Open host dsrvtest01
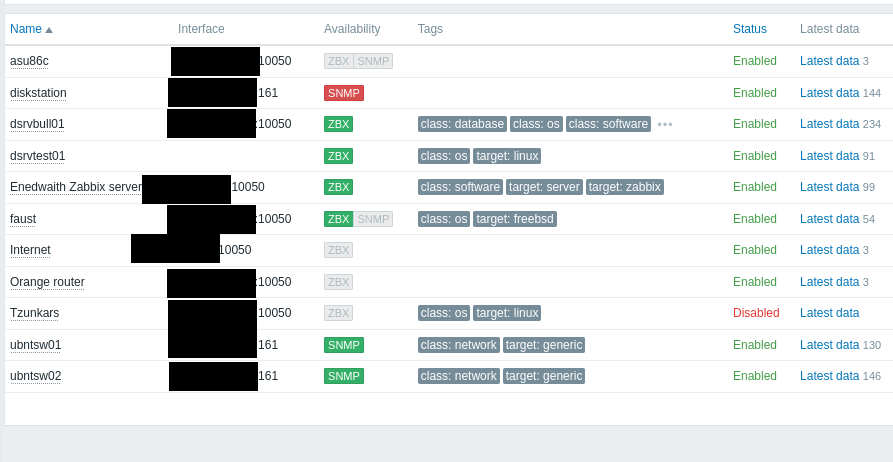The width and height of the screenshot is (893, 462). coord(38,156)
